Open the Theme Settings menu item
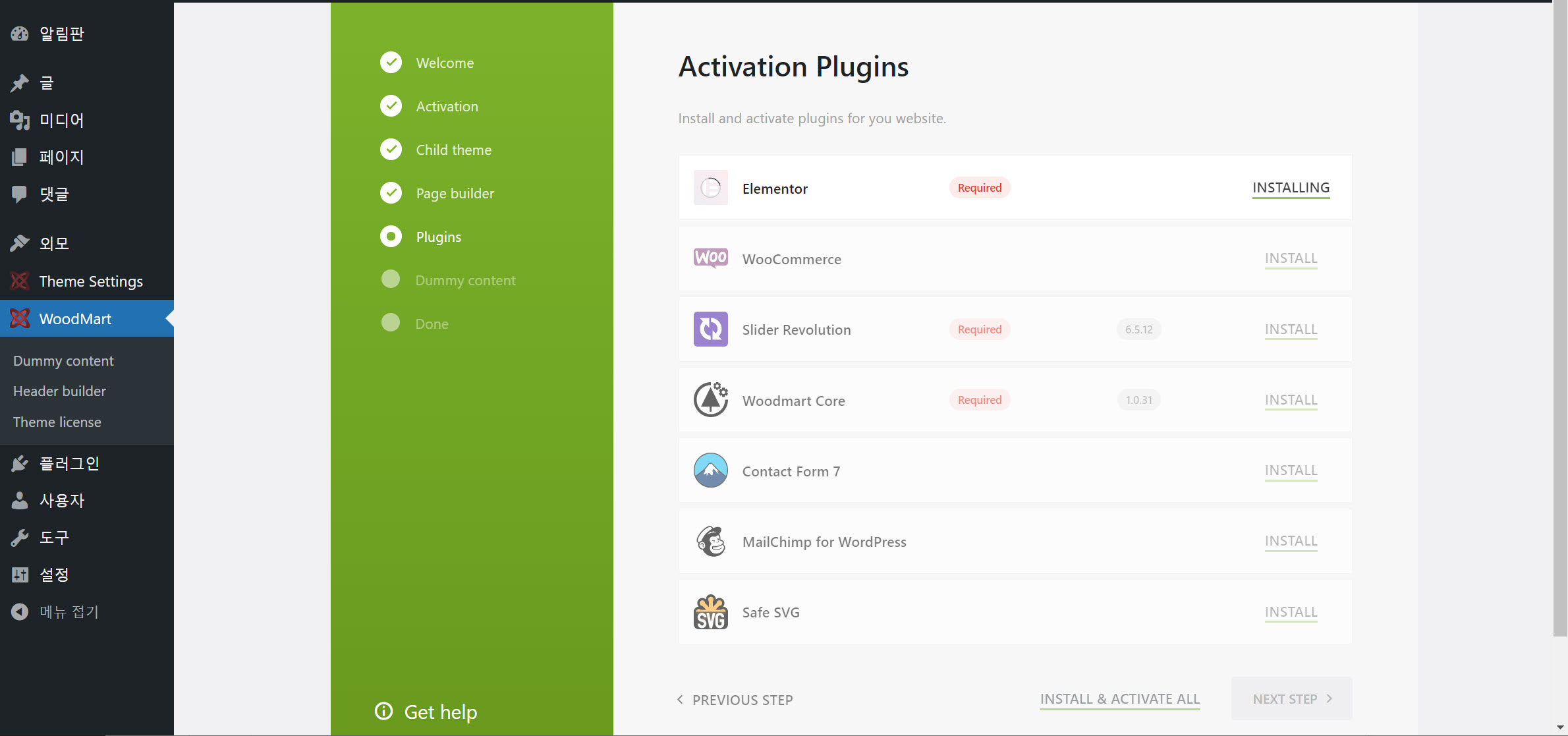Viewport: 1568px width, 736px height. click(x=90, y=281)
